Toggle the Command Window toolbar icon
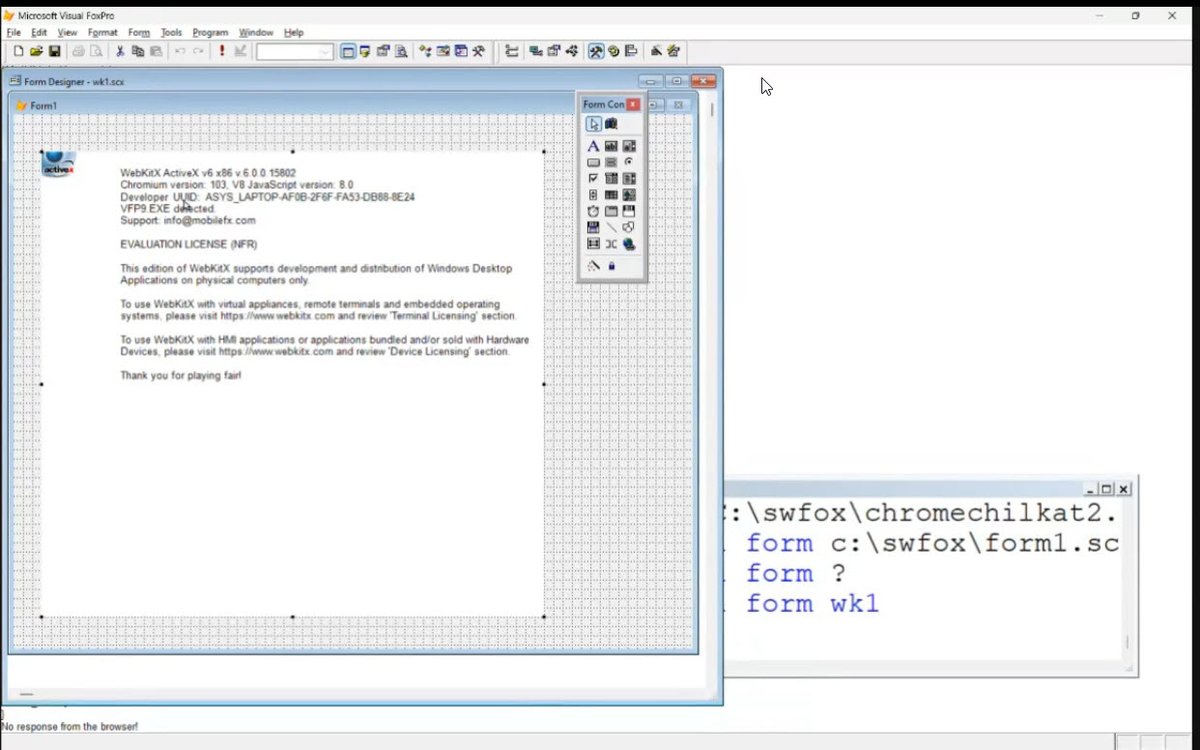1200x750 pixels. pyautogui.click(x=348, y=51)
